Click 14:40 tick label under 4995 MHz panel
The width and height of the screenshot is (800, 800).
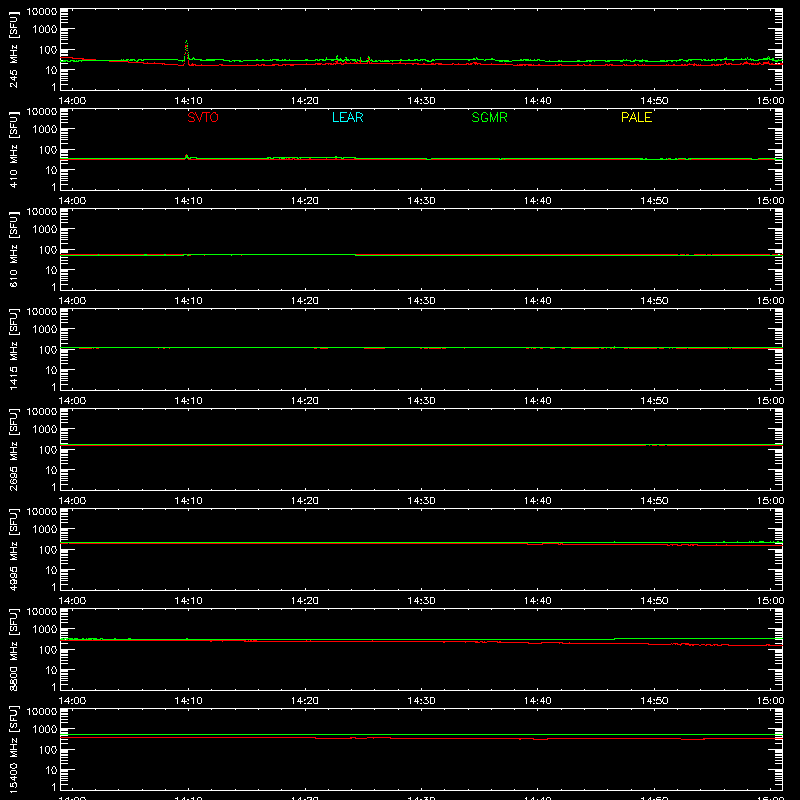click(x=537, y=601)
